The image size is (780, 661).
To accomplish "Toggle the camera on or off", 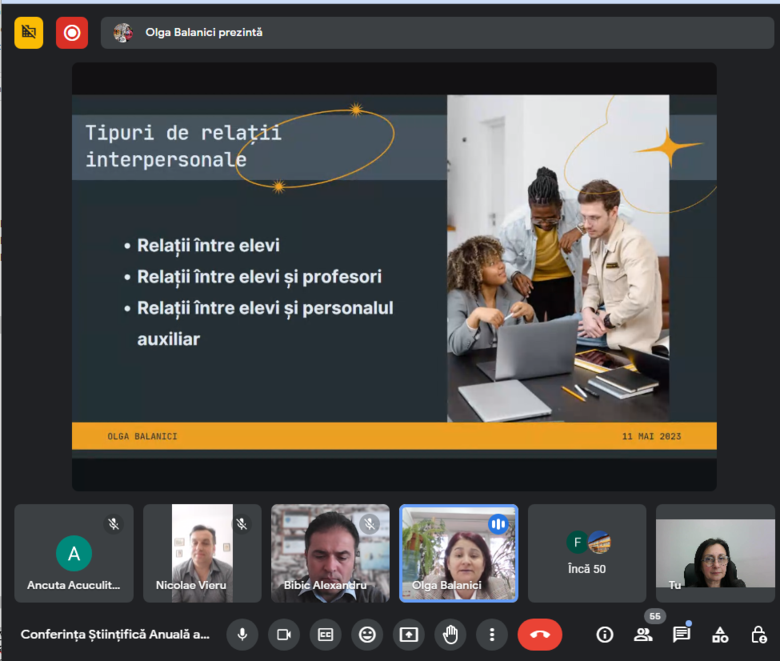I will (x=284, y=634).
